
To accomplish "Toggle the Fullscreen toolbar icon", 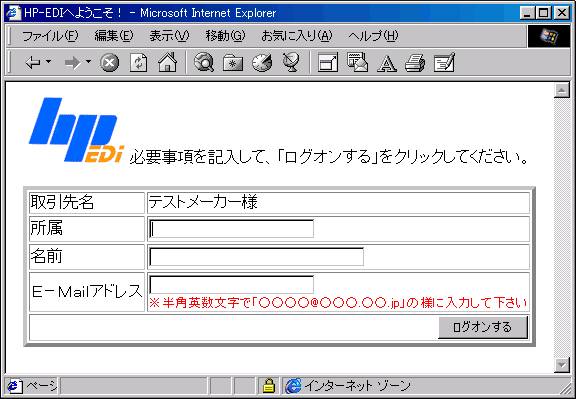I will [x=328, y=62].
